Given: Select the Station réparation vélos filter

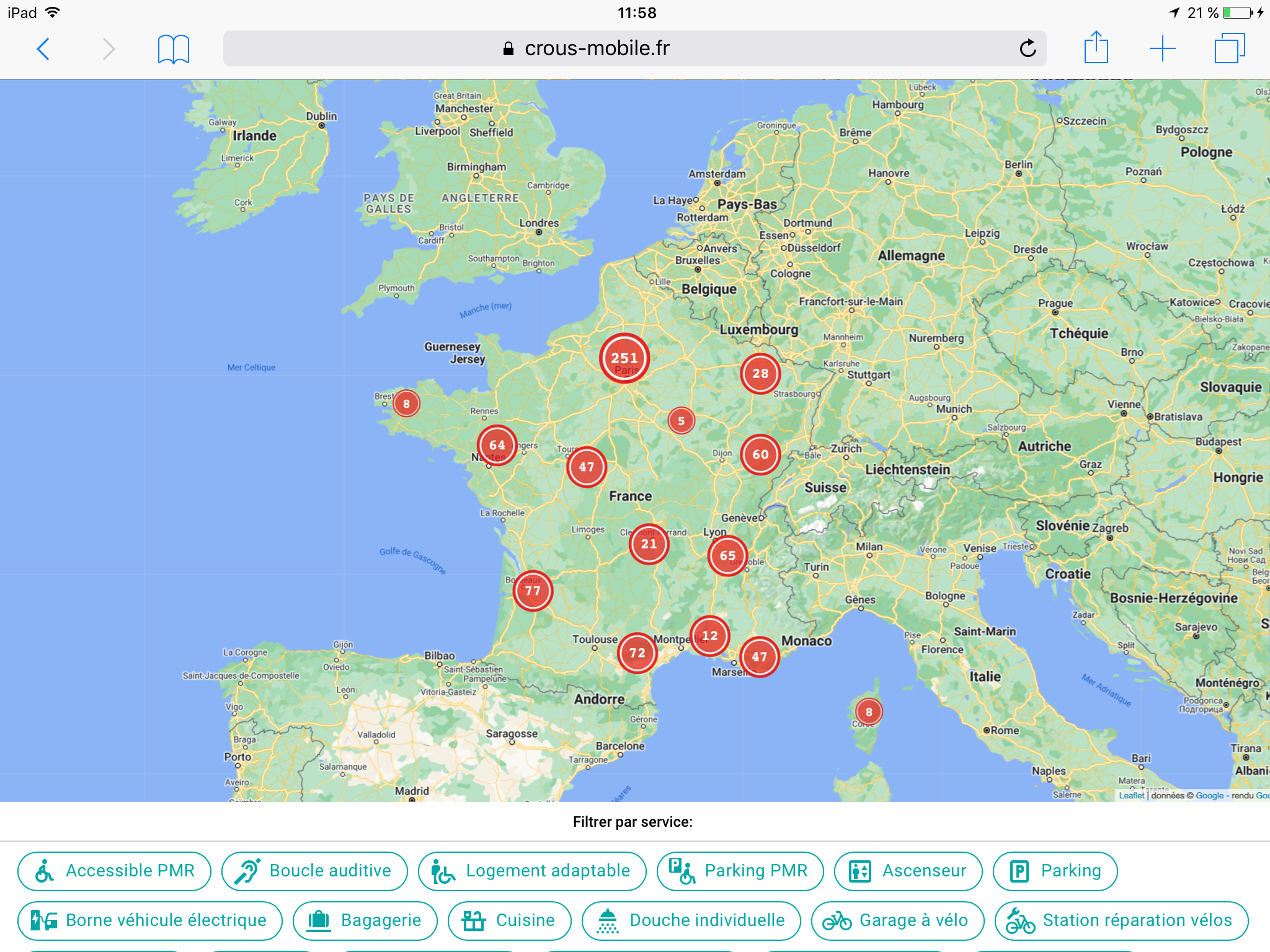Looking at the screenshot, I should click(1122, 920).
